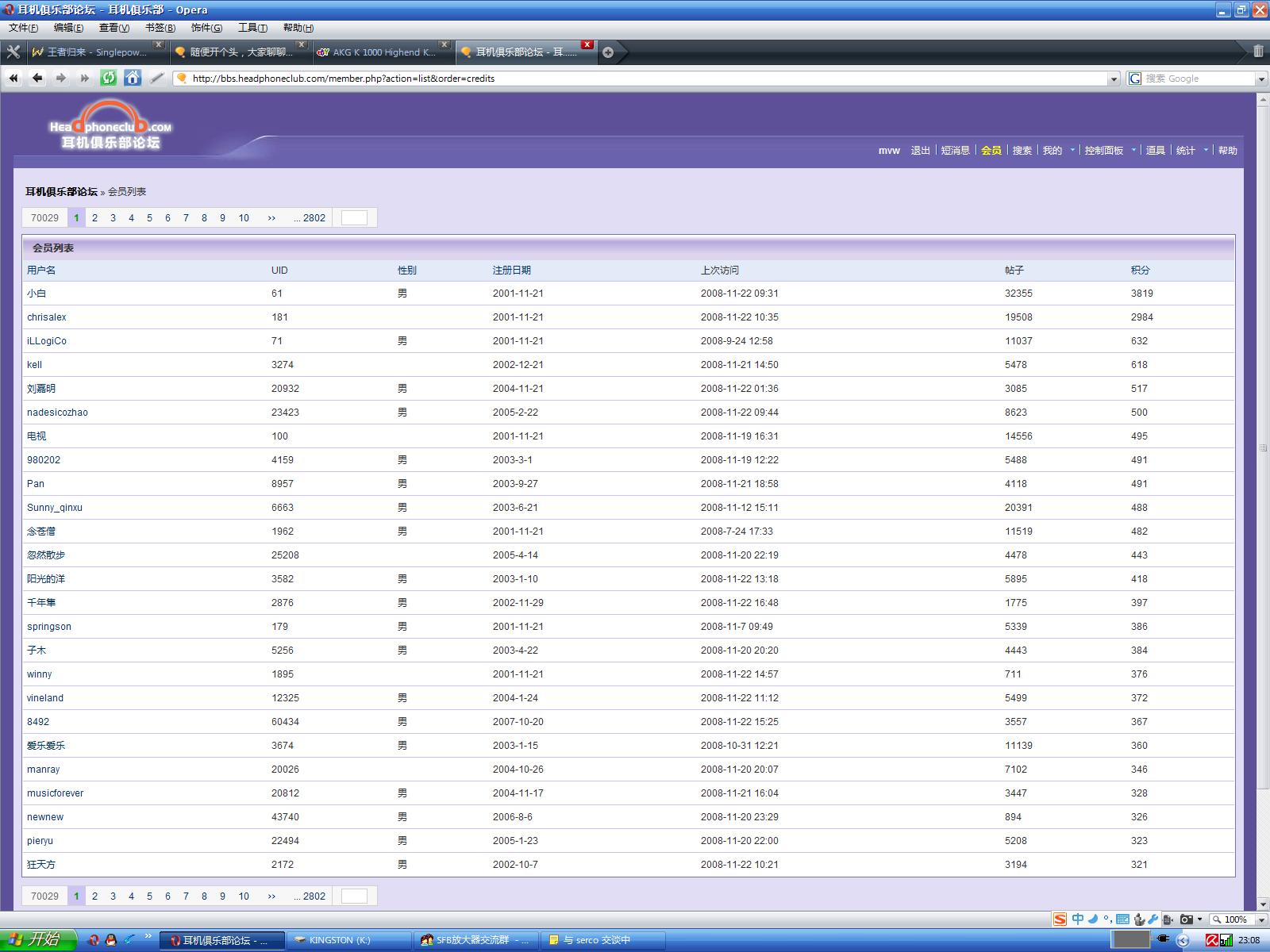Expand hidden tray icons arrow
Image resolution: width=1270 pixels, height=952 pixels.
coord(1183,940)
